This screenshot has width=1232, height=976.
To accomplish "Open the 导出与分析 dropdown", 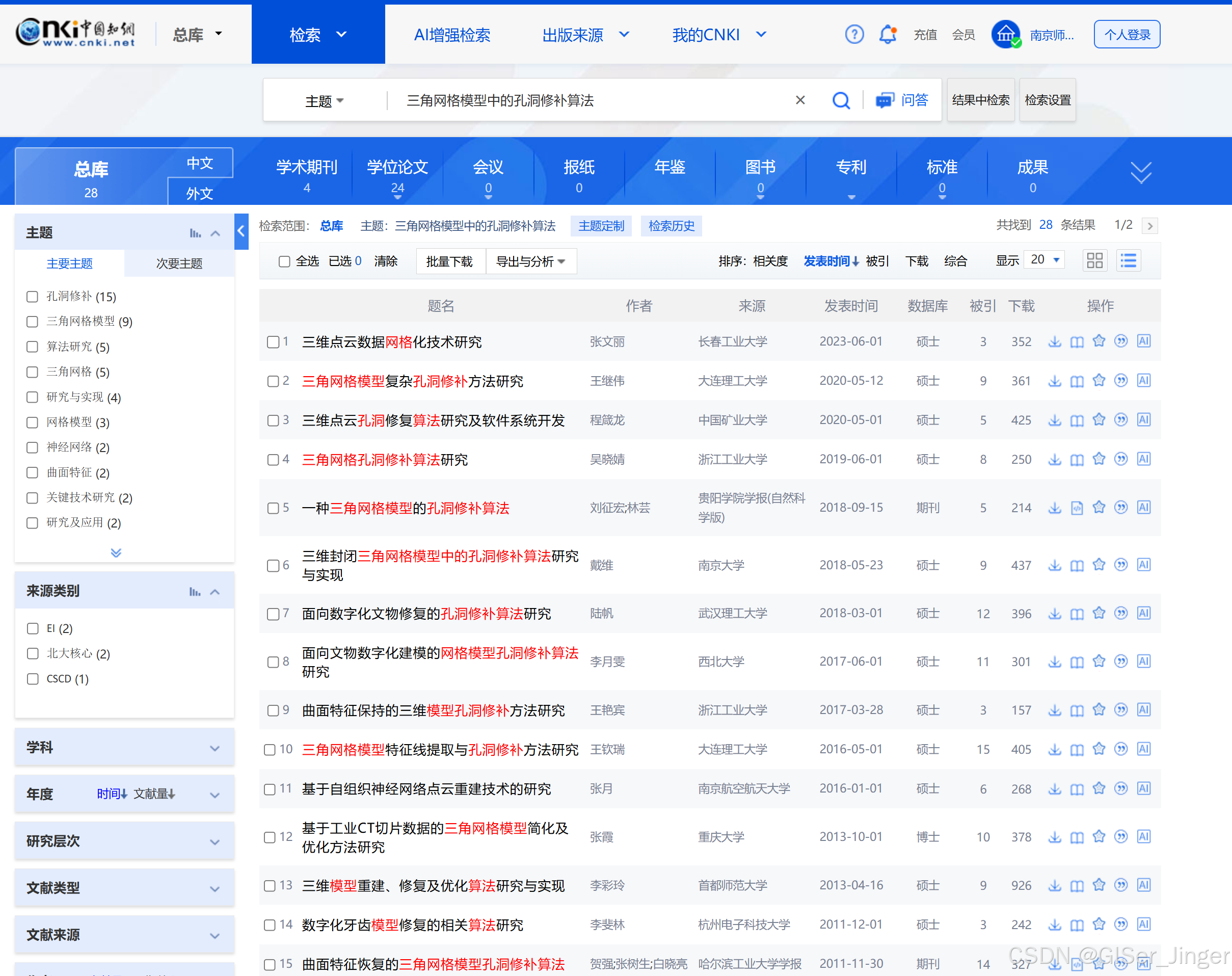I will point(530,261).
